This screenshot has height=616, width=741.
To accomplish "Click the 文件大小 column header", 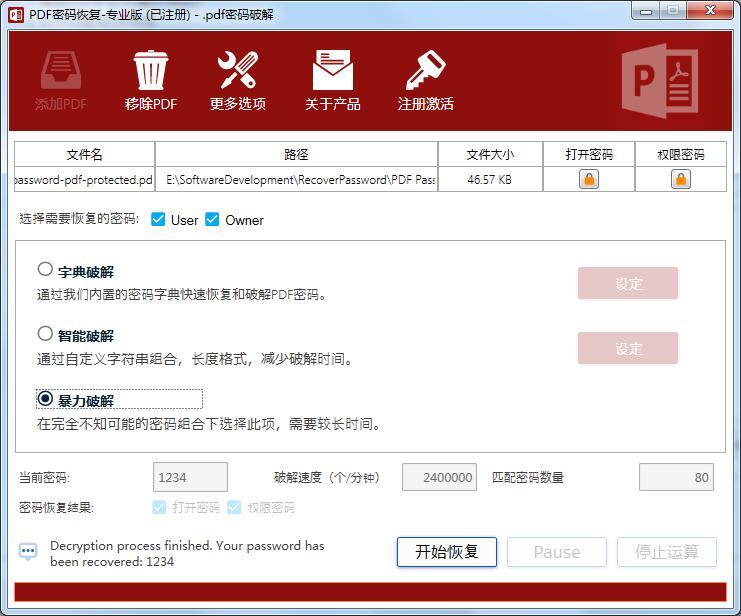I will click(x=490, y=154).
